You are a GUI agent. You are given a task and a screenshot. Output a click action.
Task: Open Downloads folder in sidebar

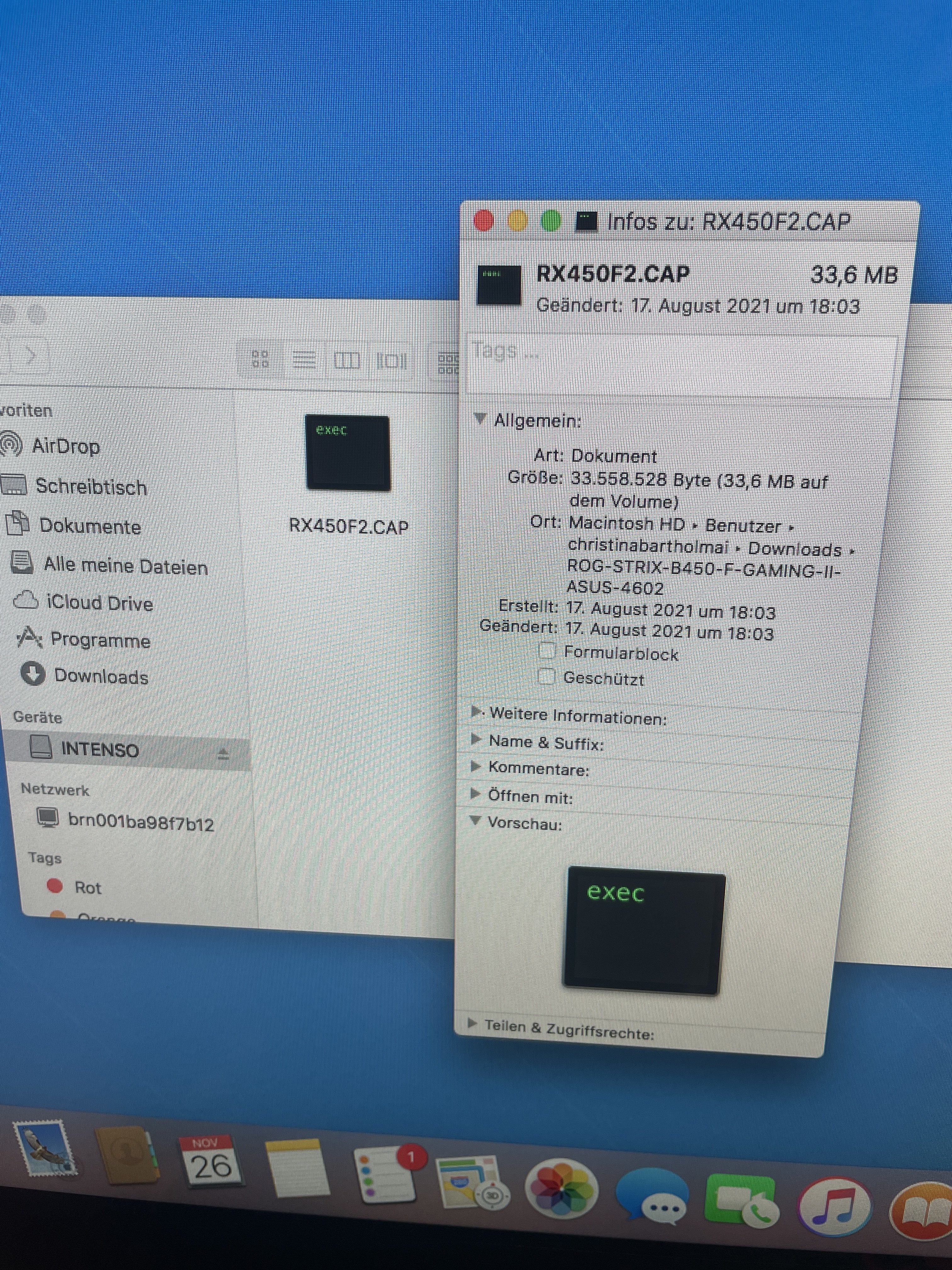(x=100, y=676)
